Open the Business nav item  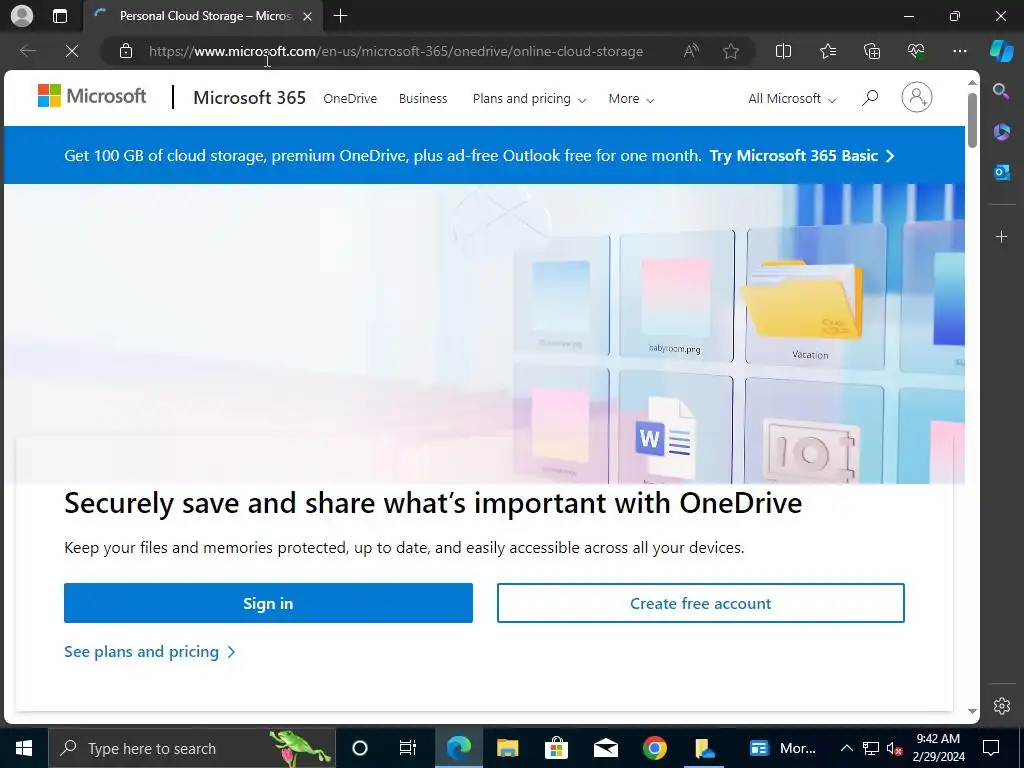(x=423, y=99)
